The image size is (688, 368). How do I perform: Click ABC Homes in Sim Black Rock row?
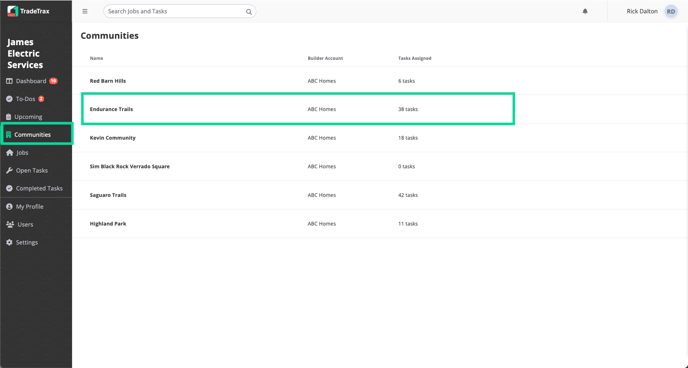322,167
